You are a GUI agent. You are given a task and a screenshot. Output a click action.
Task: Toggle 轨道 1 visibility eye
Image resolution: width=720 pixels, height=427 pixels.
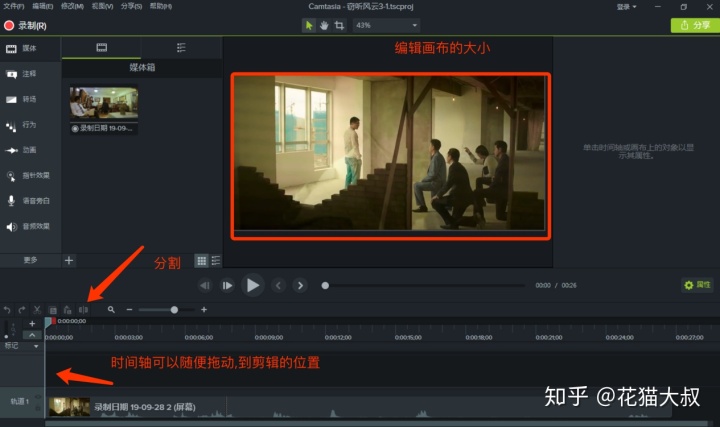38,397
